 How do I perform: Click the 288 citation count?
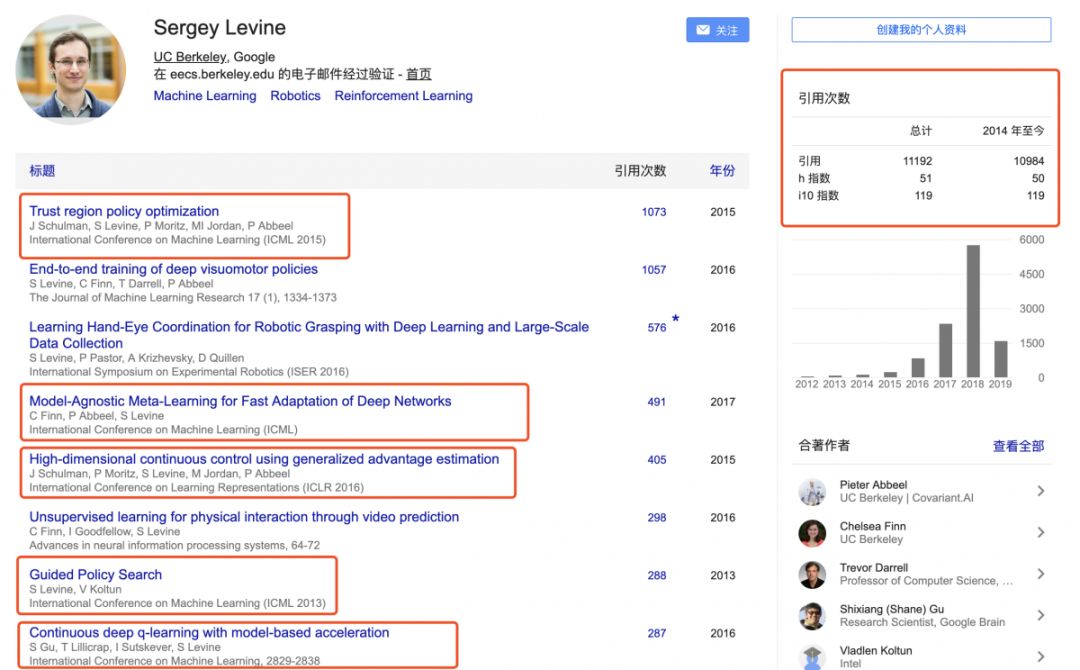tap(656, 576)
